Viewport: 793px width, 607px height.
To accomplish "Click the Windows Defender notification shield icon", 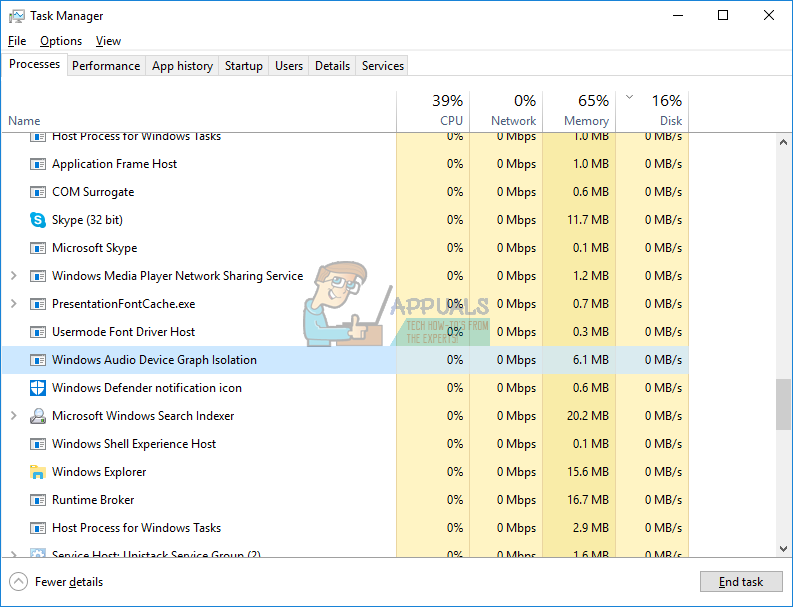I will point(38,388).
